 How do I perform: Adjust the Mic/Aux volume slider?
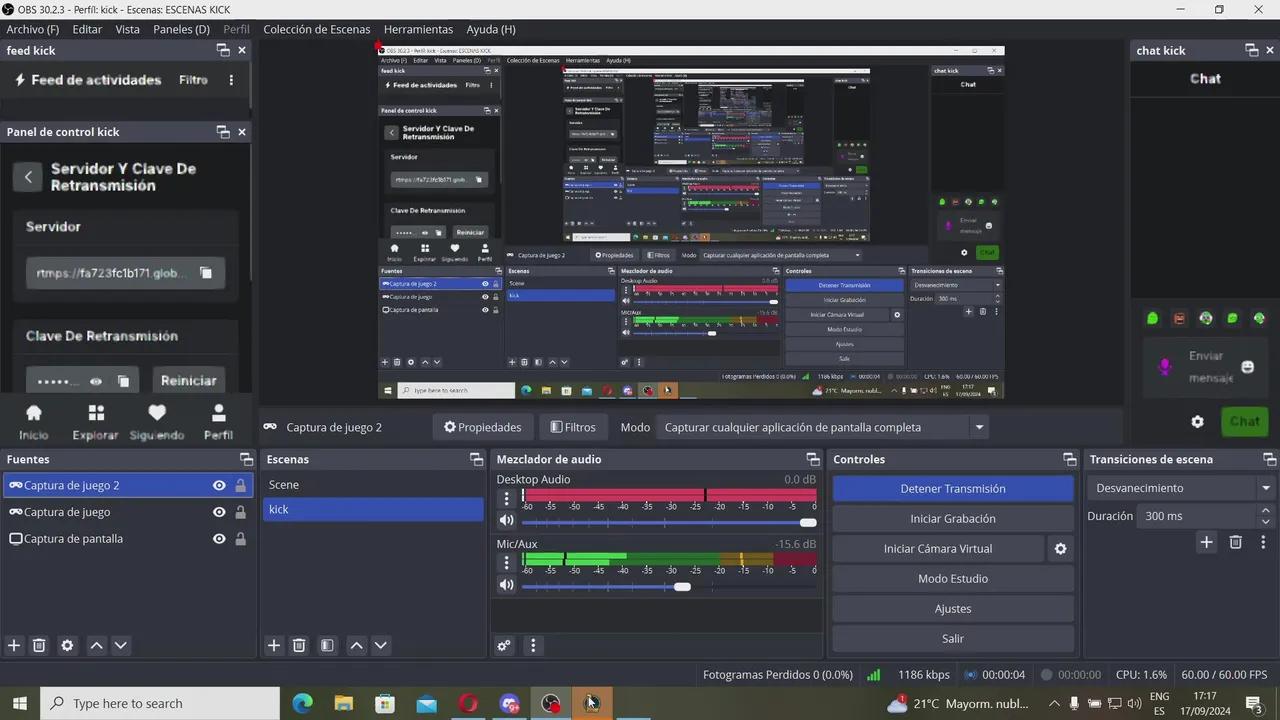click(681, 586)
